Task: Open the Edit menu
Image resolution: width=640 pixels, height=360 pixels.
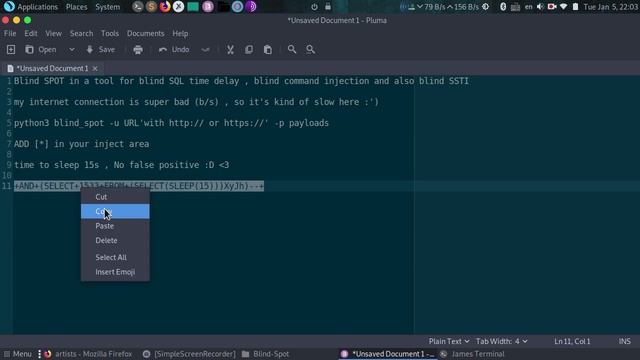Action: [31, 33]
